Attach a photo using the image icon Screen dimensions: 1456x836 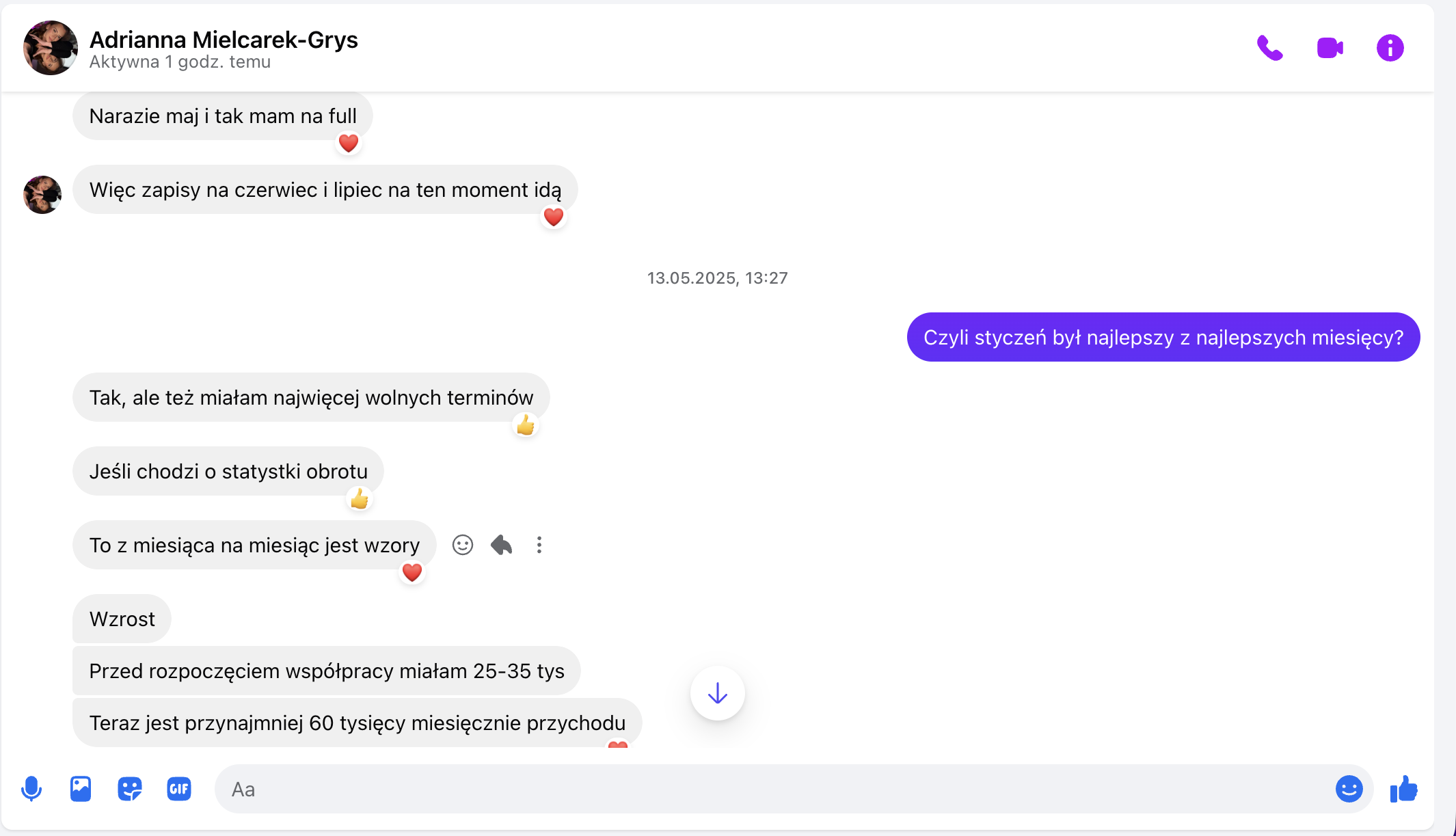[x=81, y=789]
